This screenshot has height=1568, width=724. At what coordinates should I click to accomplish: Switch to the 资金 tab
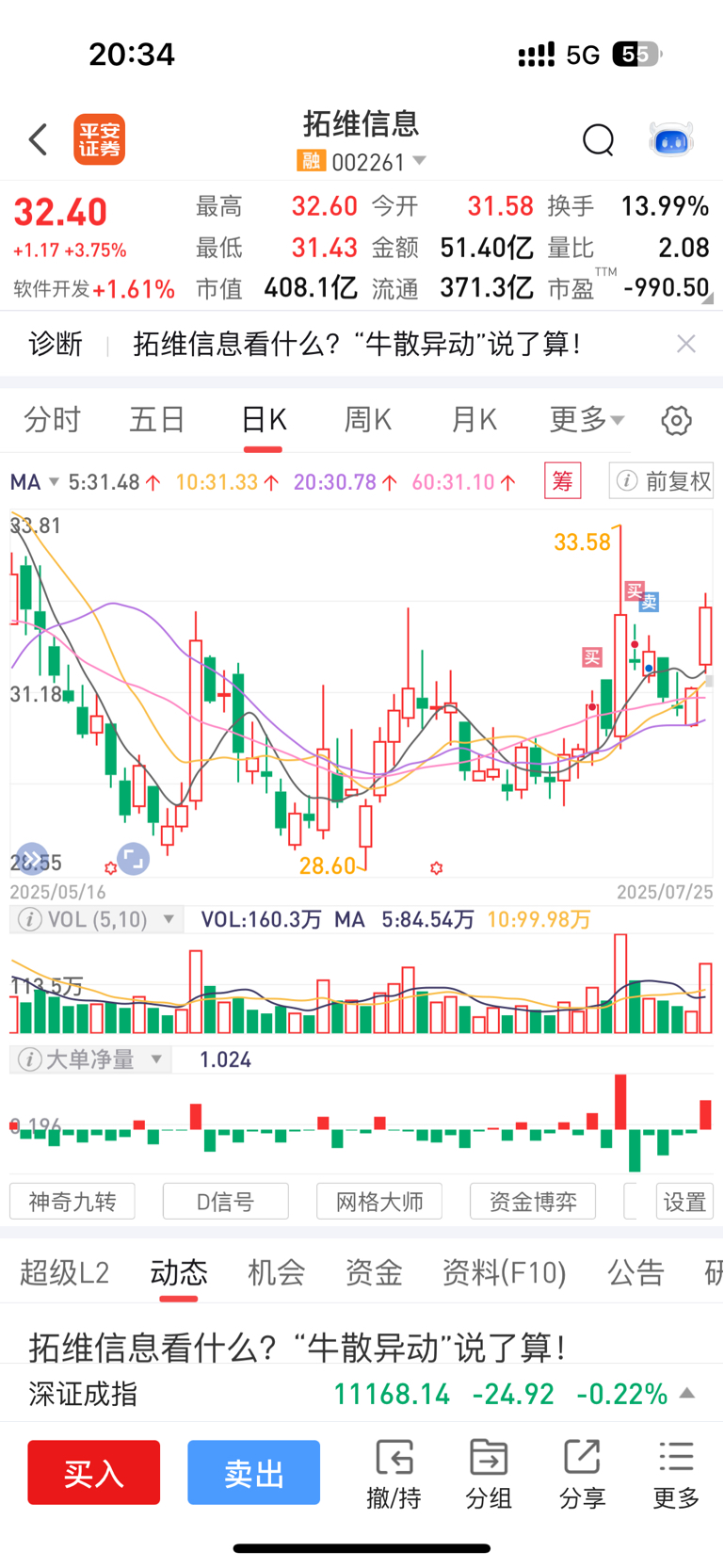[x=374, y=1273]
